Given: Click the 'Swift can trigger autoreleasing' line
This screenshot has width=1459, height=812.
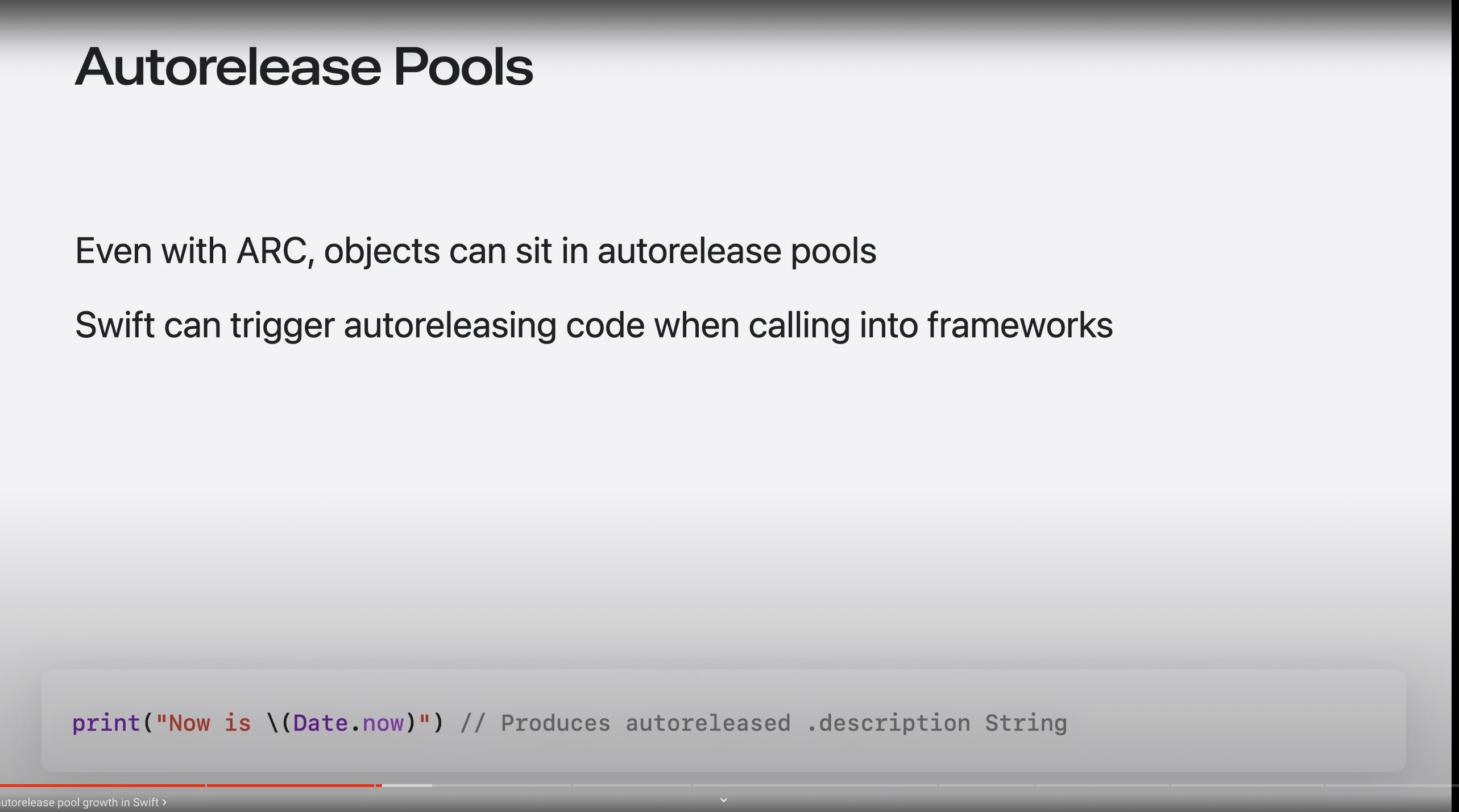Looking at the screenshot, I should point(593,325).
